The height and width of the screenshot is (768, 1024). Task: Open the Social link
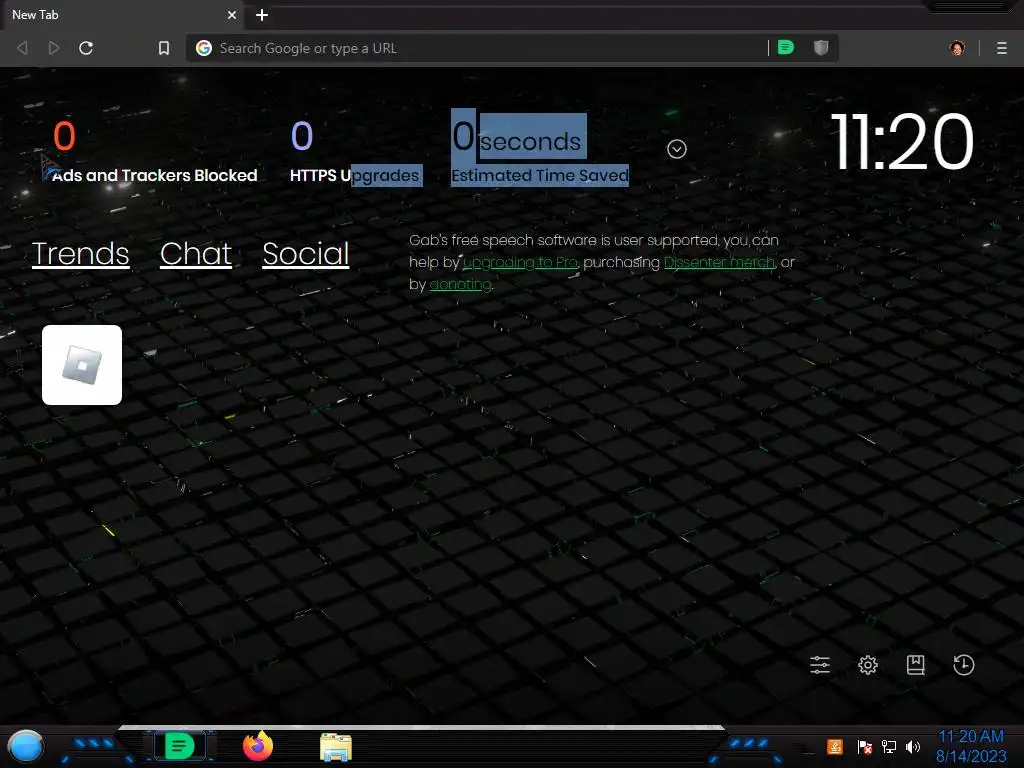click(x=306, y=254)
